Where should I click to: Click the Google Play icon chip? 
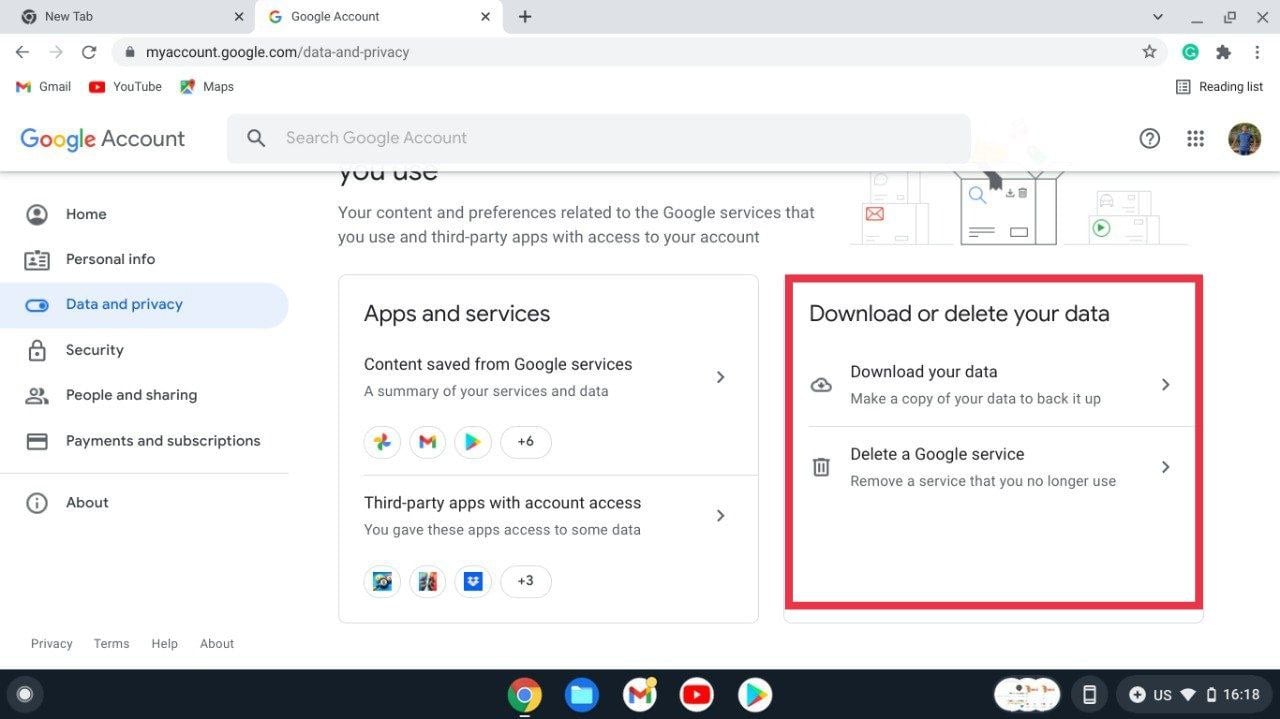[x=473, y=442]
